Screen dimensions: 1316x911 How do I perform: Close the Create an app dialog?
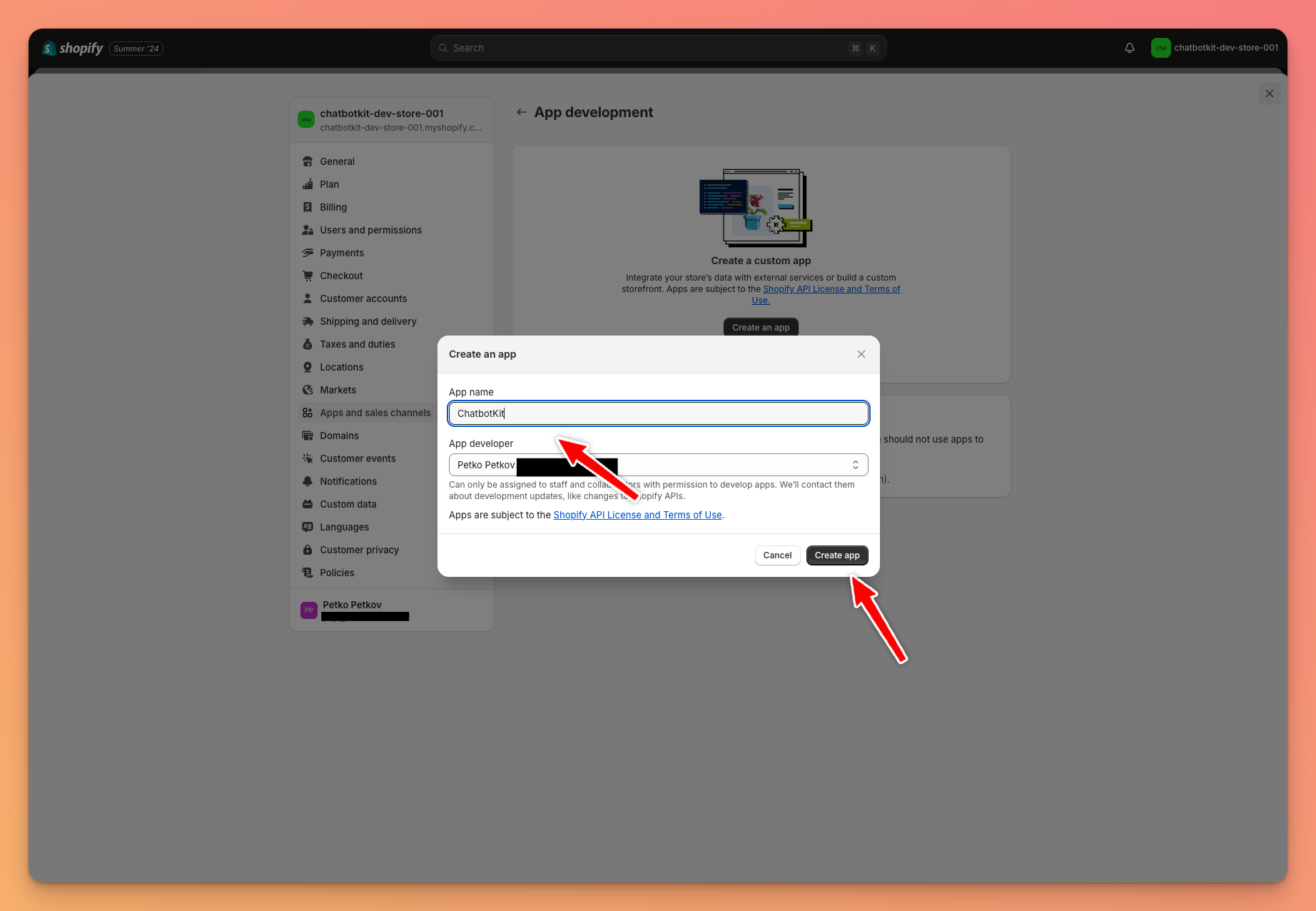[x=861, y=354]
